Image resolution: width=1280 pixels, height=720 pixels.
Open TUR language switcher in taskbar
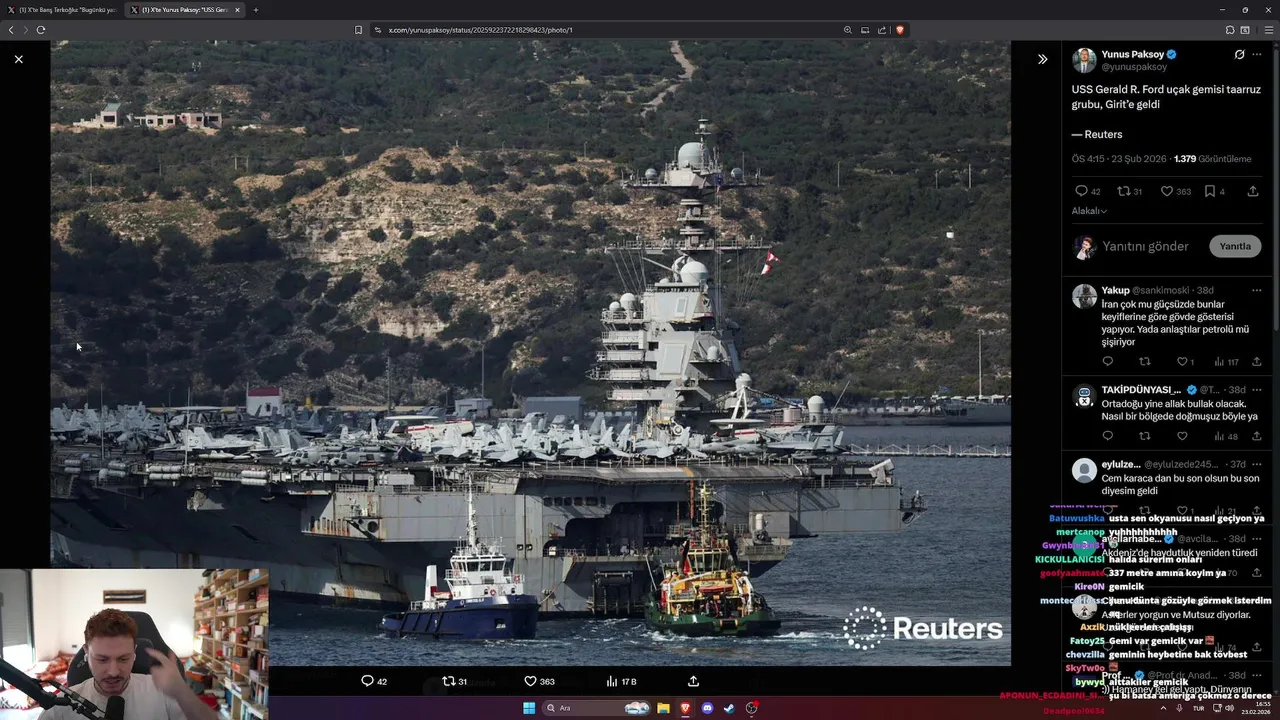point(1198,708)
